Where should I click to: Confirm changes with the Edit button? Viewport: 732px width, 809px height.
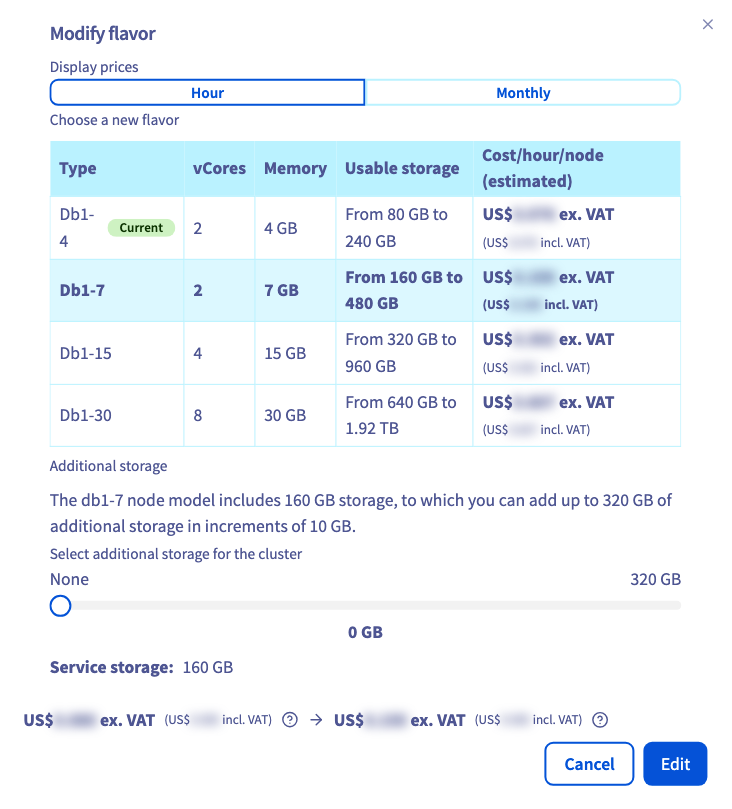click(675, 764)
